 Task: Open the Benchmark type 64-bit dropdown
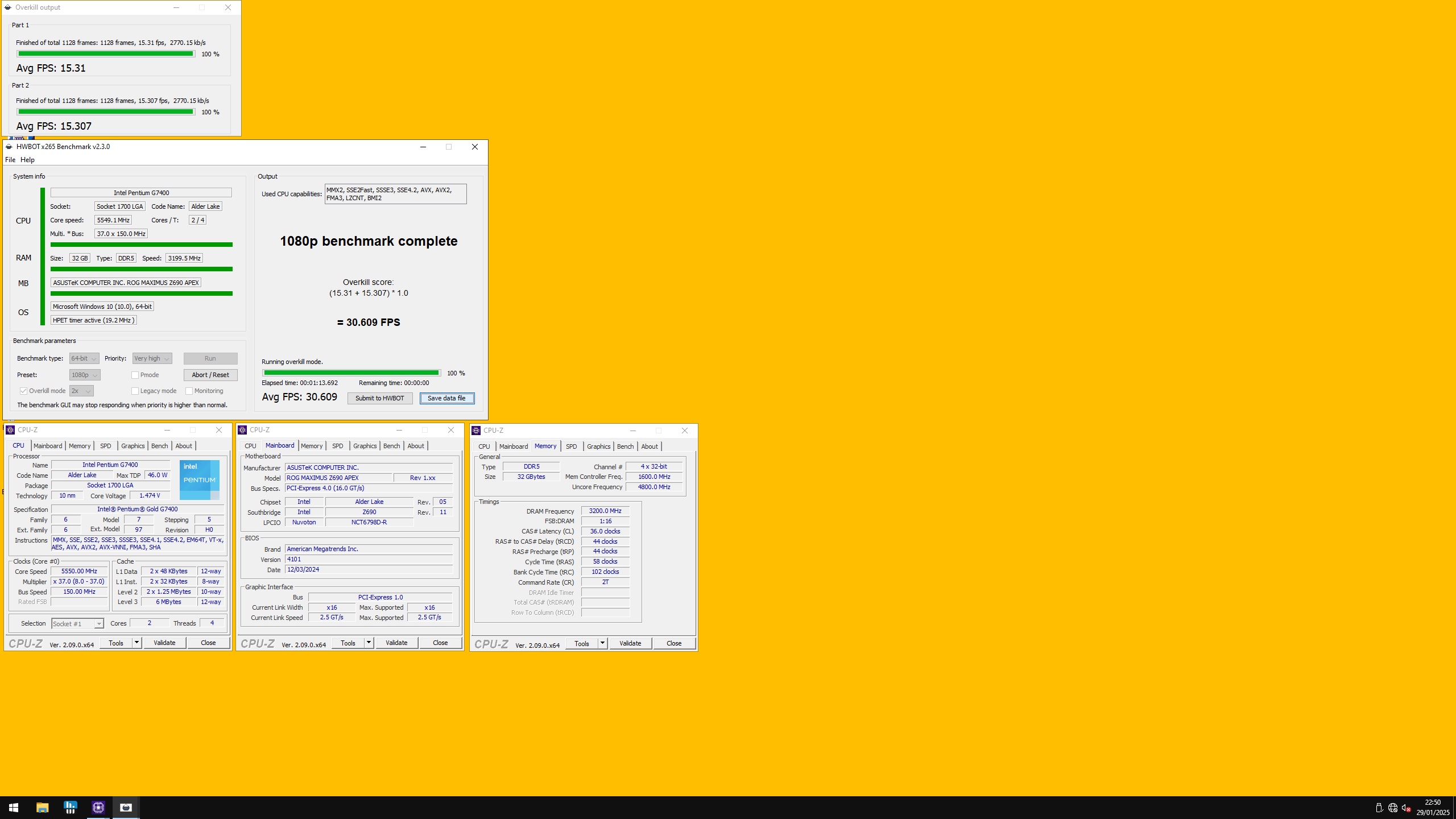click(84, 358)
